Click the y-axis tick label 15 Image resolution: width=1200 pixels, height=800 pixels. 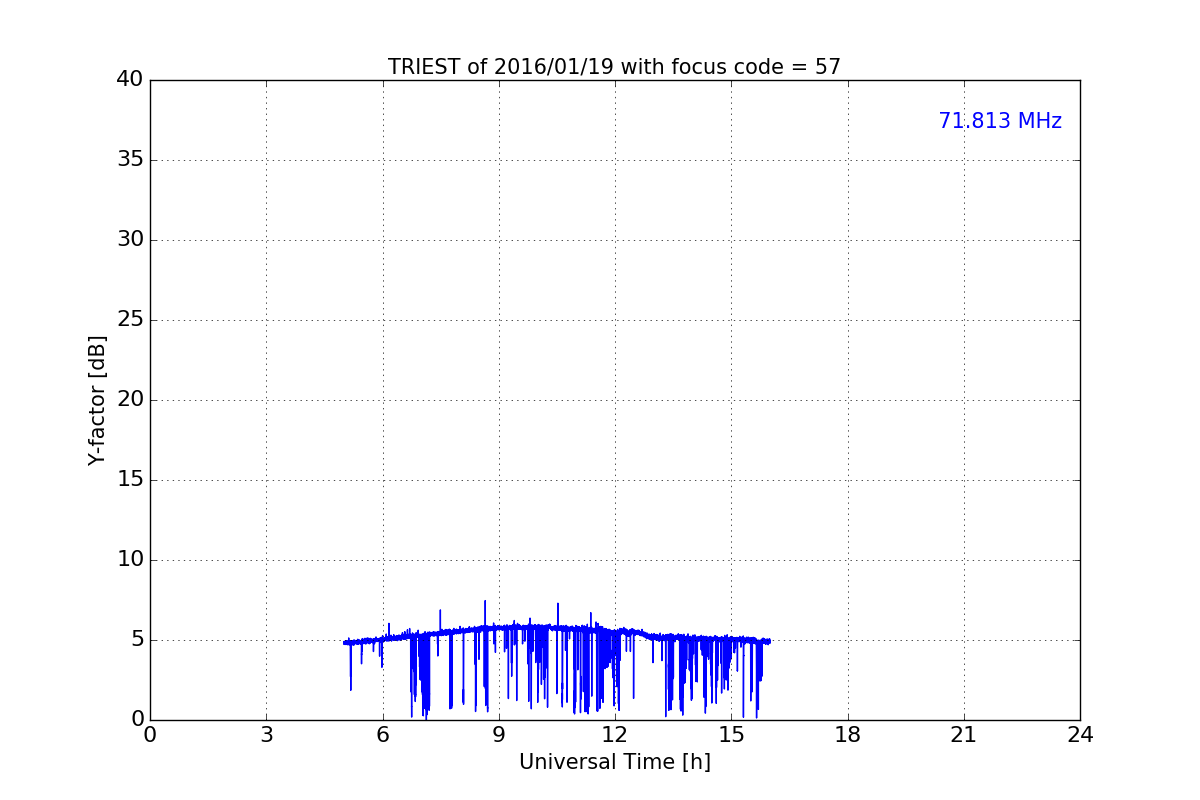point(130,480)
